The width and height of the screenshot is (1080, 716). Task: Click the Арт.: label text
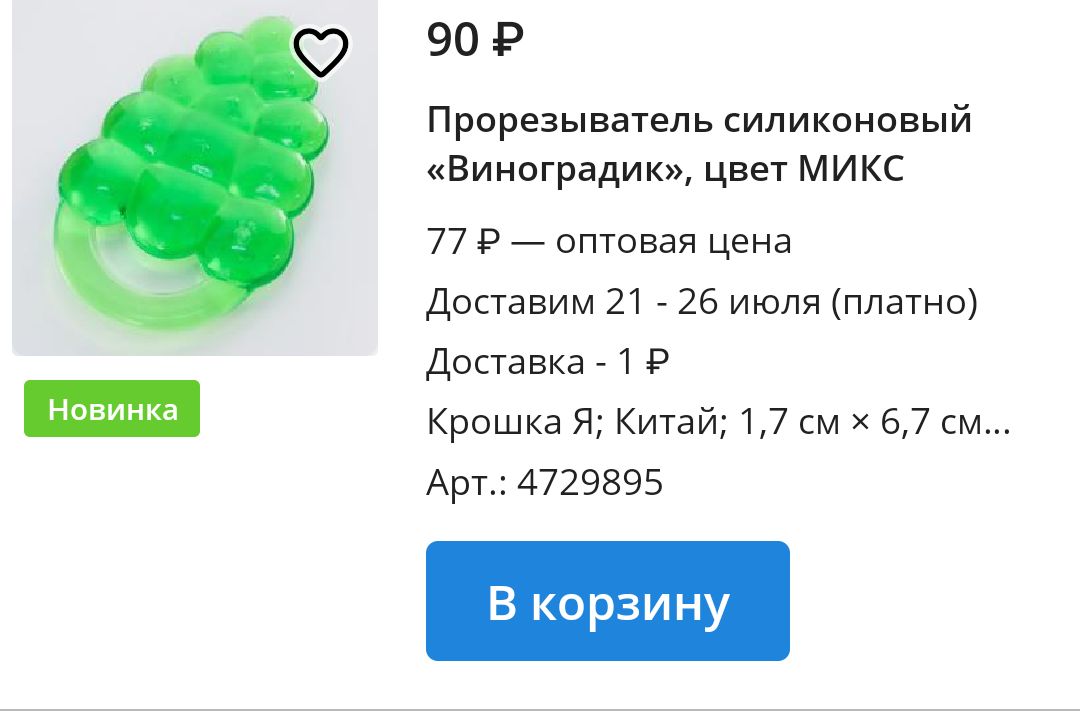pos(466,482)
